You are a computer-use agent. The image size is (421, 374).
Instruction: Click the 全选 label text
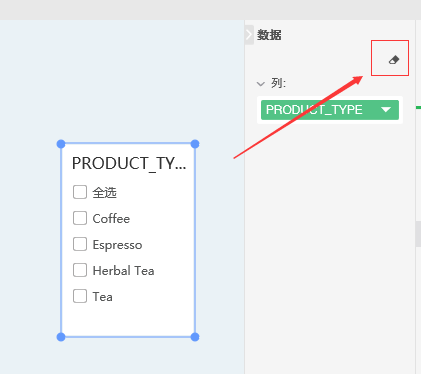coord(105,193)
